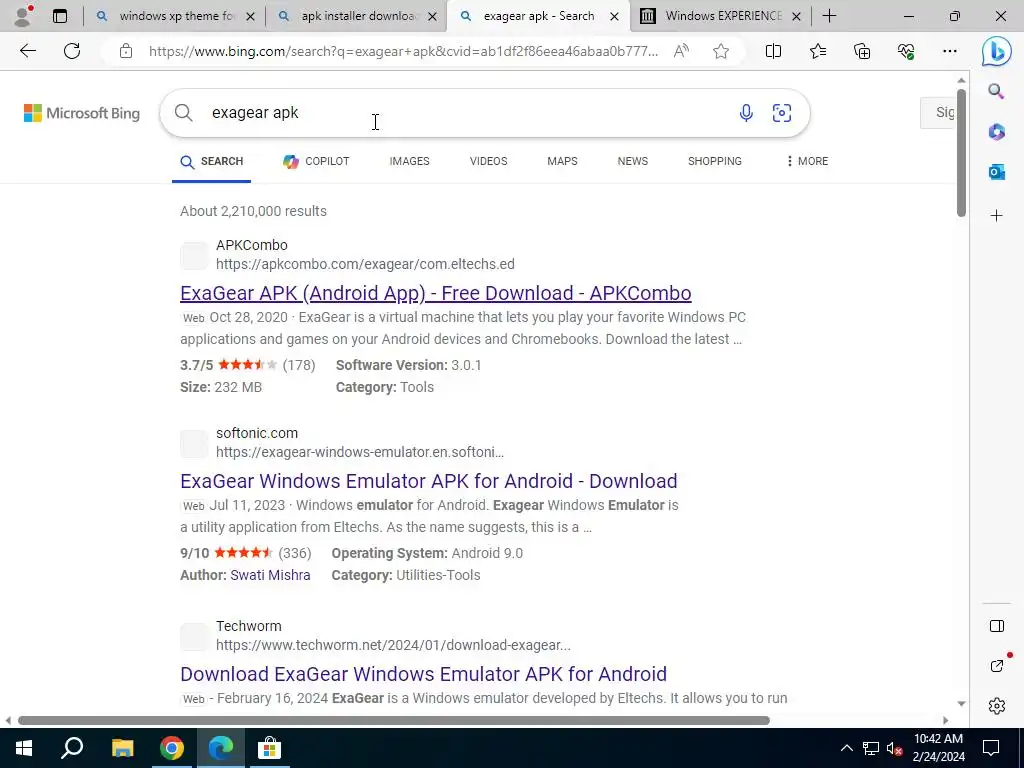This screenshot has width=1024, height=768.
Task: Click the sidebar settings gear icon
Action: pyautogui.click(x=997, y=706)
